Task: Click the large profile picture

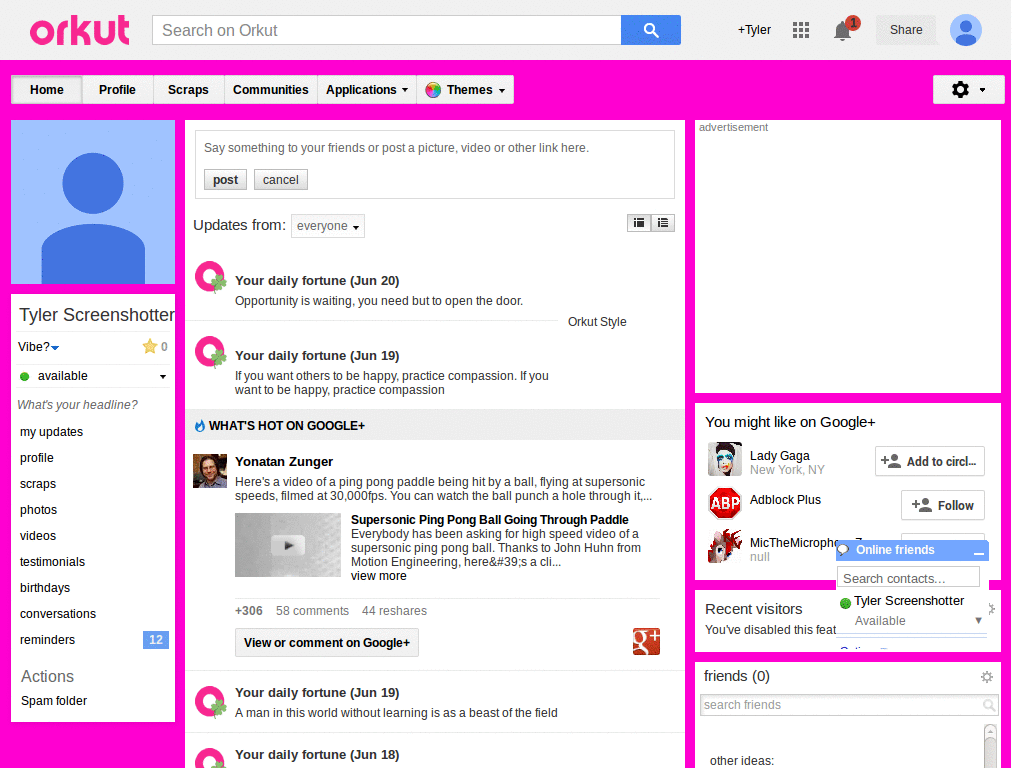Action: tap(93, 202)
